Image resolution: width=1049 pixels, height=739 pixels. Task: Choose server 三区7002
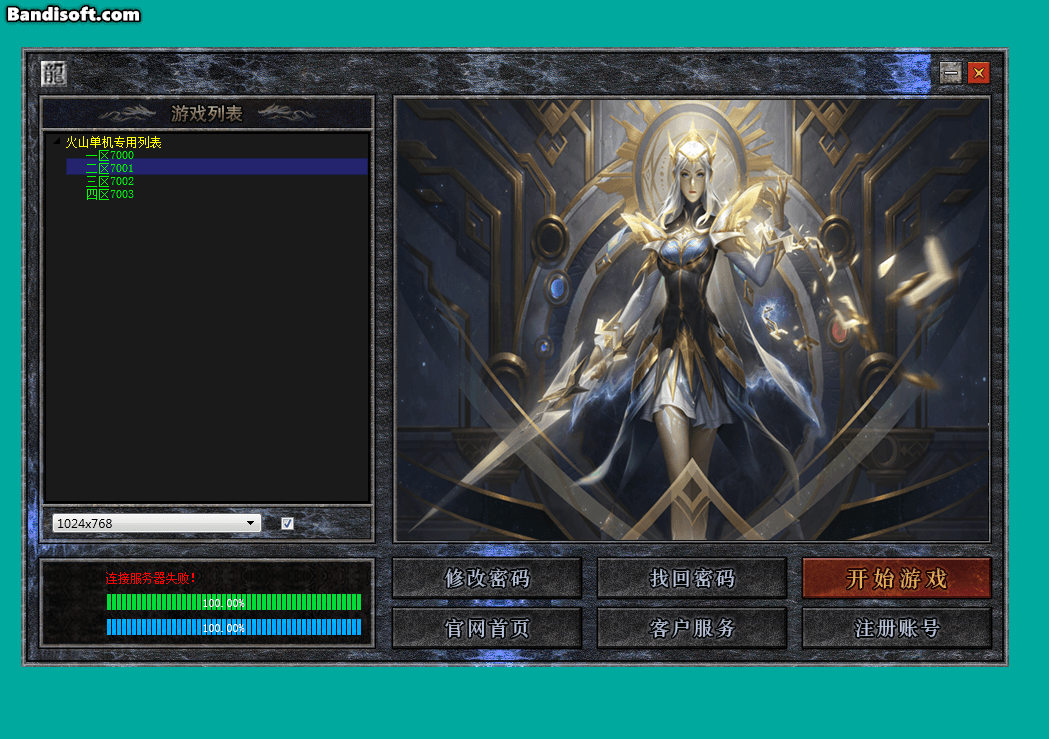click(x=110, y=182)
